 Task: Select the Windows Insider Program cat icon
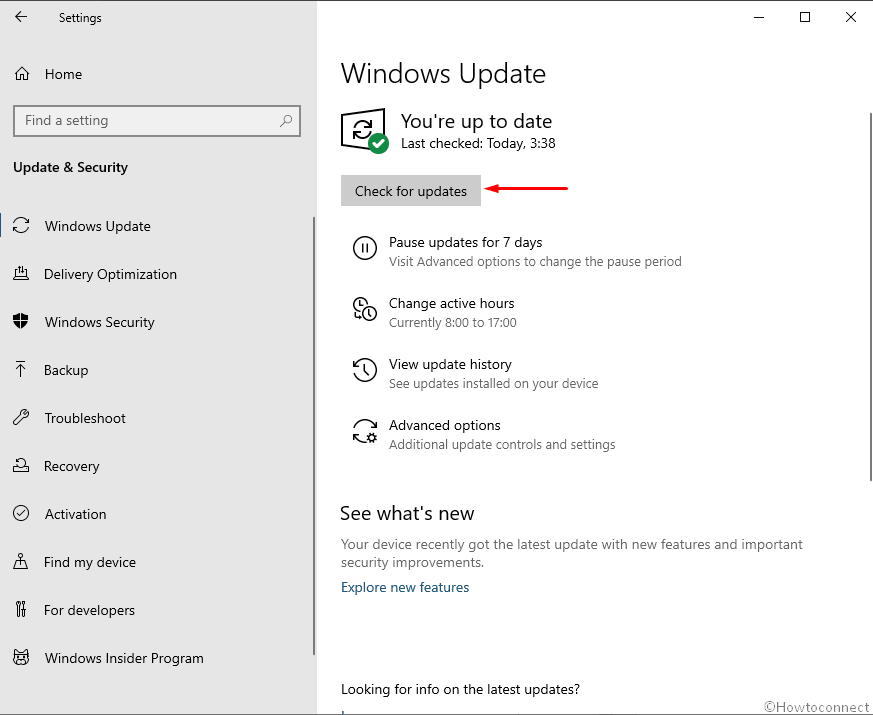tap(21, 658)
